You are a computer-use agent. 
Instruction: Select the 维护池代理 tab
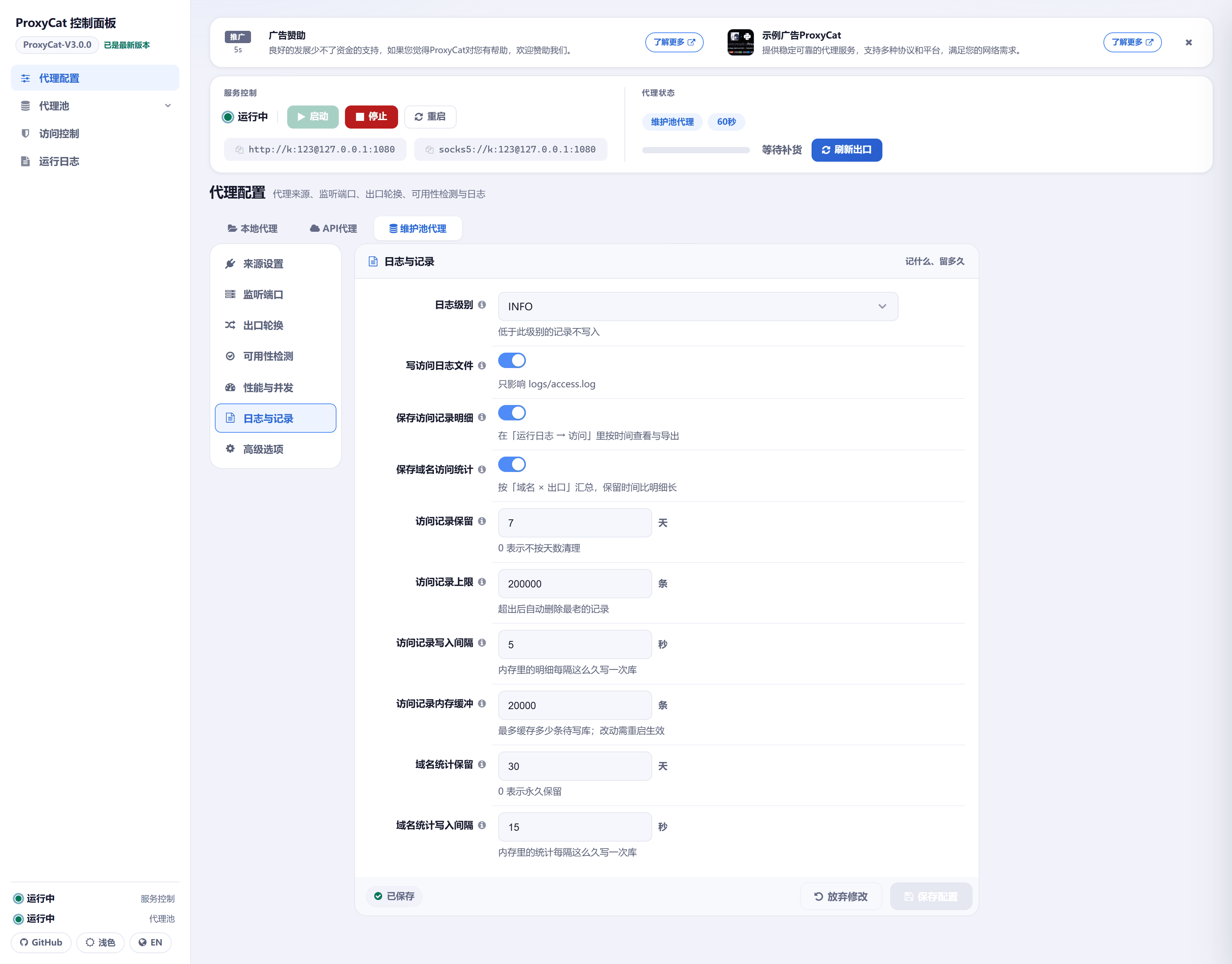click(x=418, y=229)
